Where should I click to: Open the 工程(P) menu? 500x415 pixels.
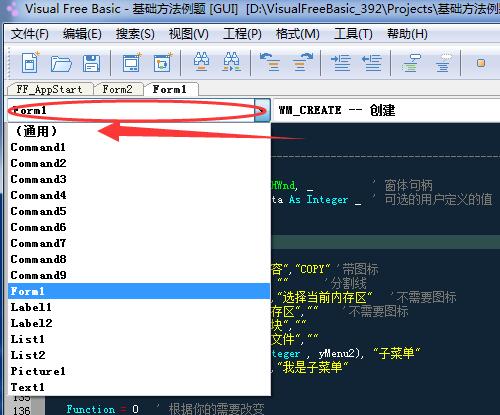pos(242,34)
